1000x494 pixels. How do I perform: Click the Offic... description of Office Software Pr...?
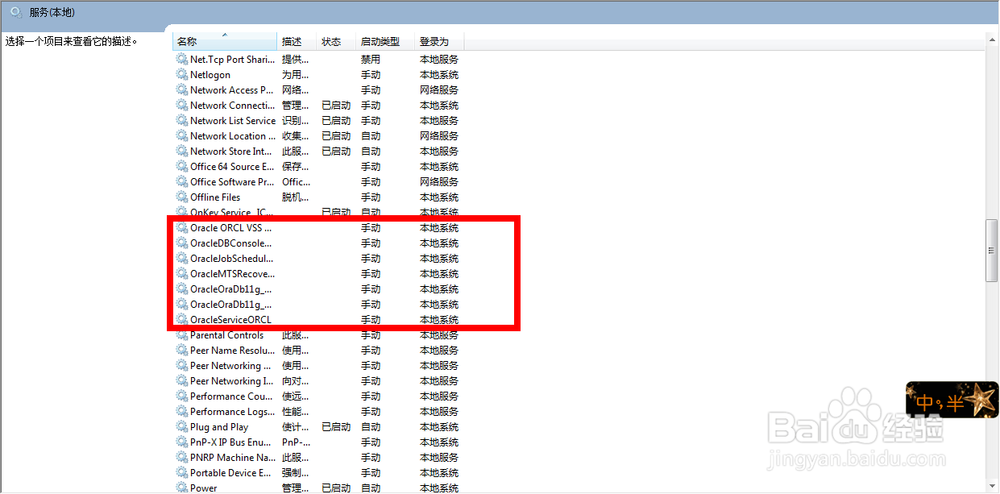pyautogui.click(x=296, y=182)
